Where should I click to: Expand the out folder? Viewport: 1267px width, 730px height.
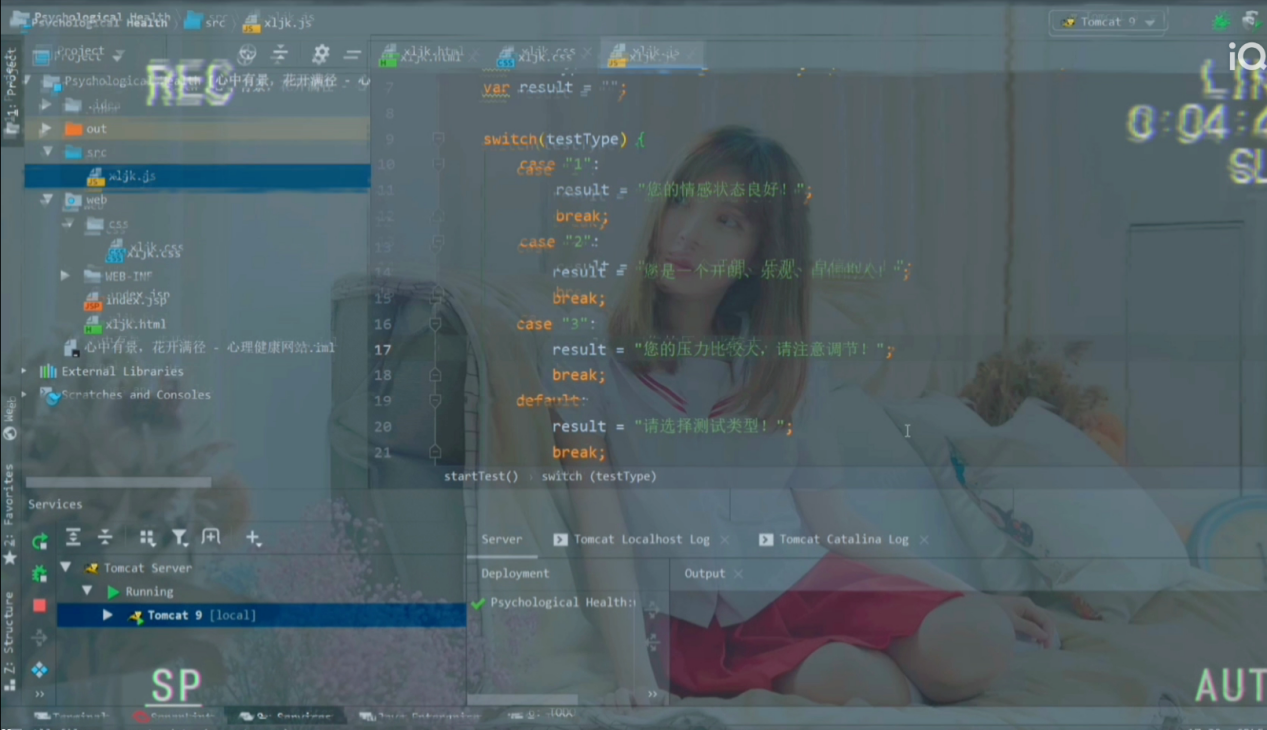[45, 129]
